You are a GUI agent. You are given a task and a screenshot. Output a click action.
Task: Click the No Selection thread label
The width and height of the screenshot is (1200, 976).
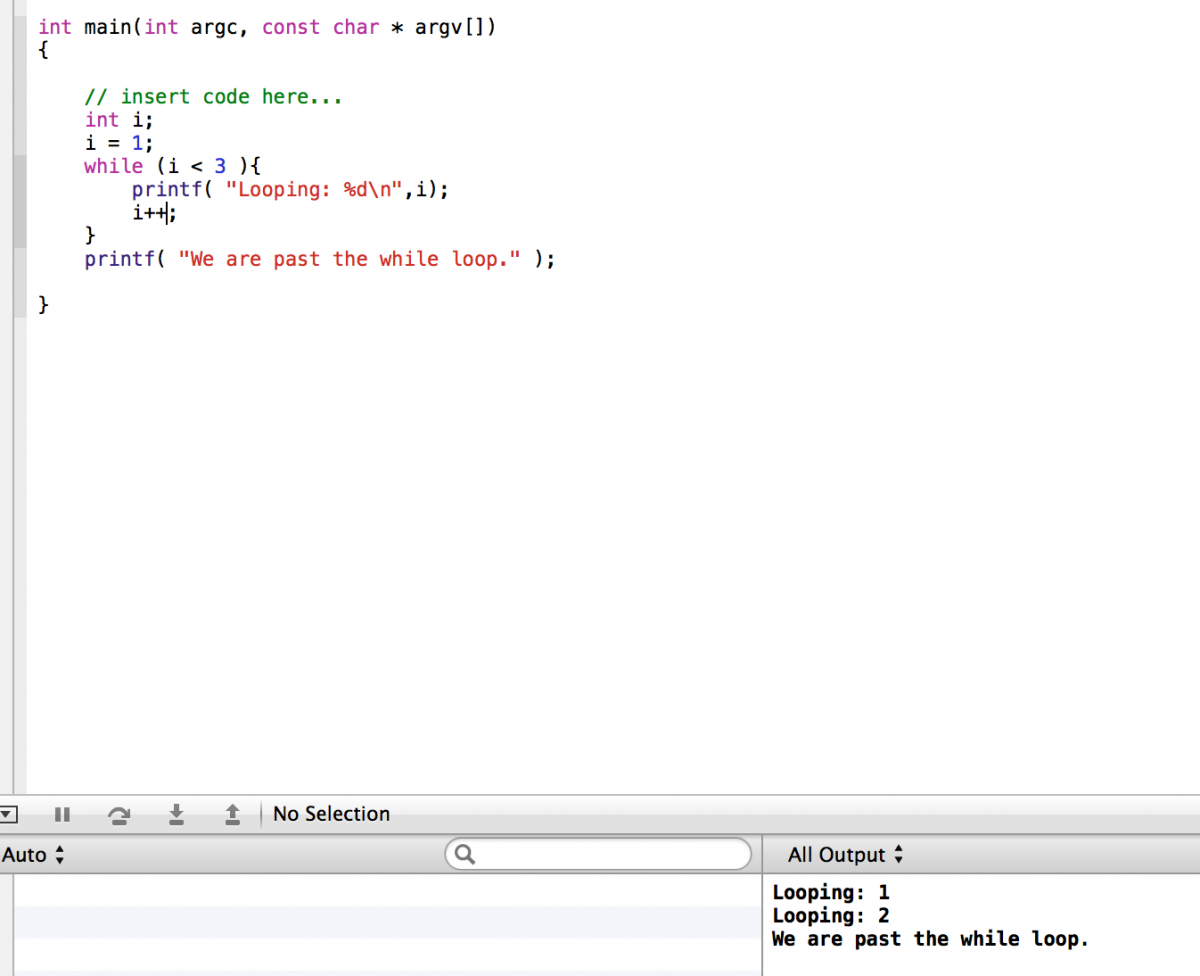coord(331,815)
